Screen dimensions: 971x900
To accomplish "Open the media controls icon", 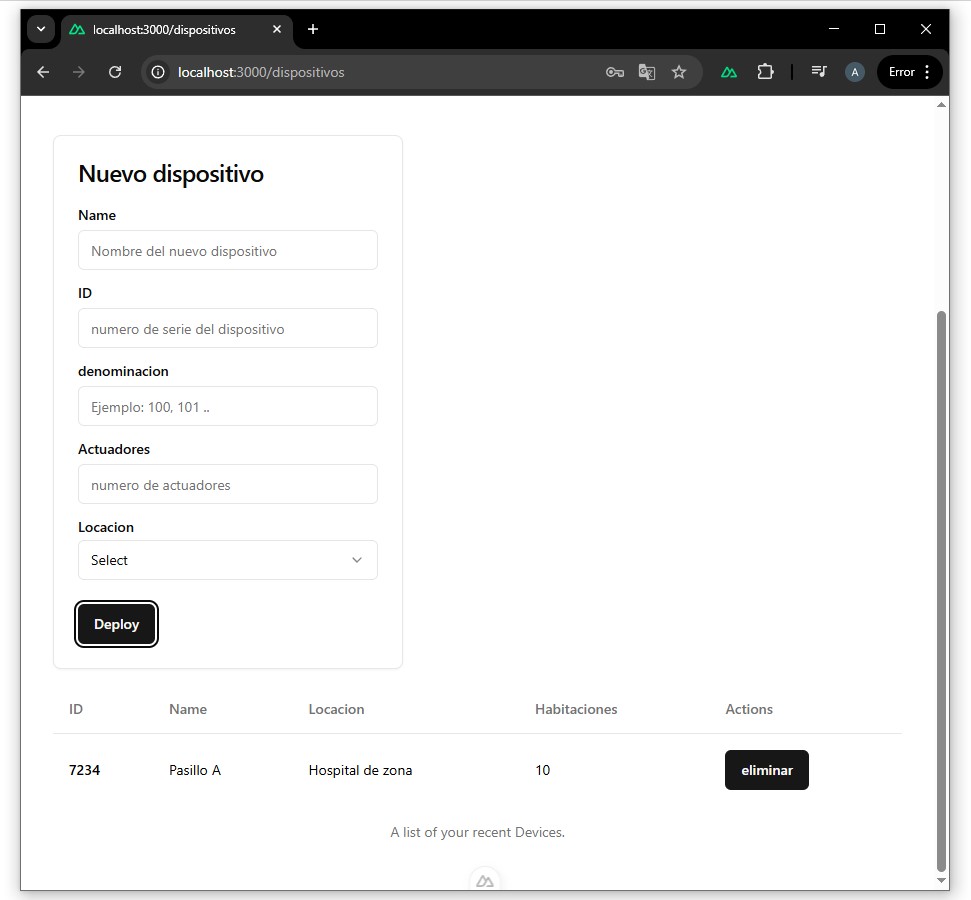I will (x=819, y=72).
